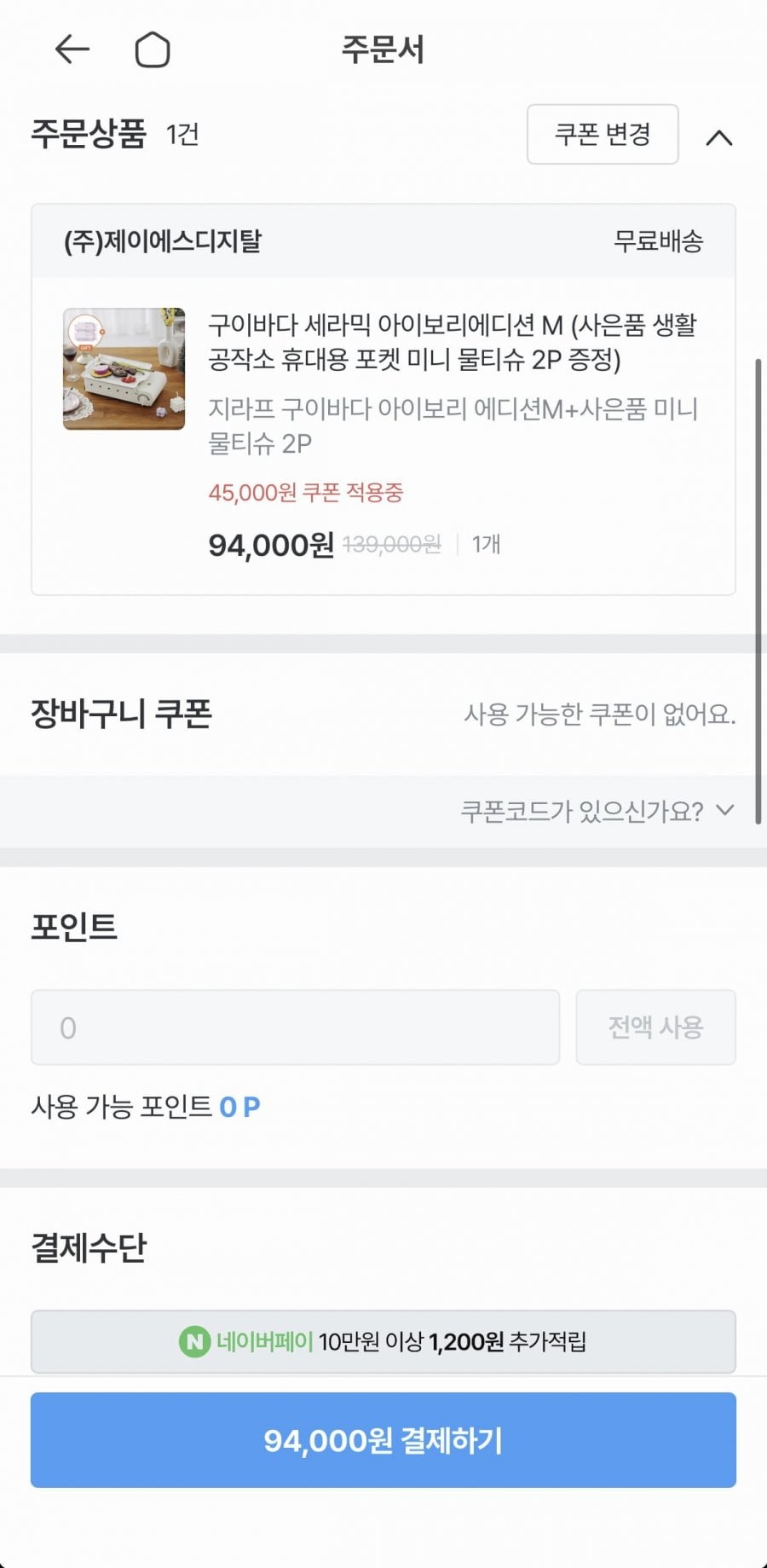Click the seller name (주)제이에스디지탈
The height and width of the screenshot is (1568, 767).
[163, 241]
